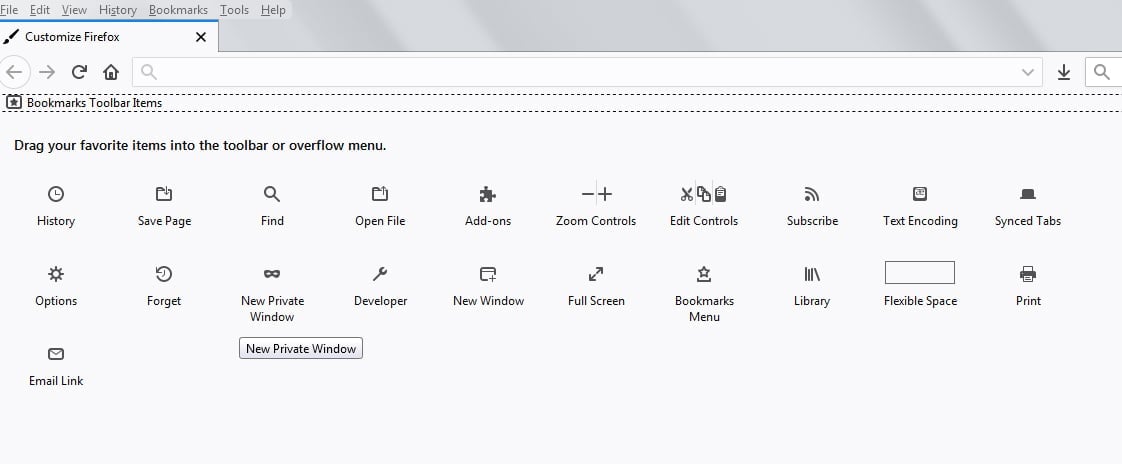Click the Text Encoding icon
The image size is (1122, 464).
920,194
